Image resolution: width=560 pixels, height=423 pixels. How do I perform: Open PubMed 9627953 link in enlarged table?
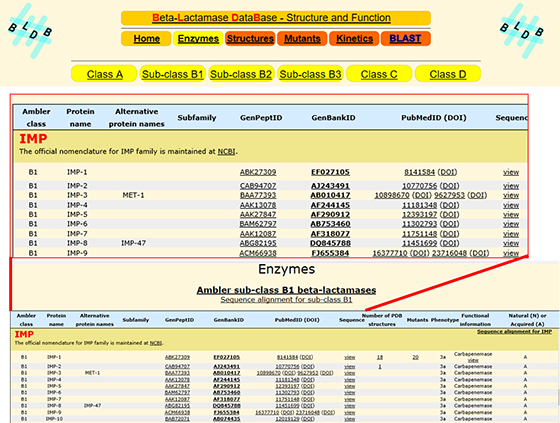click(x=449, y=195)
